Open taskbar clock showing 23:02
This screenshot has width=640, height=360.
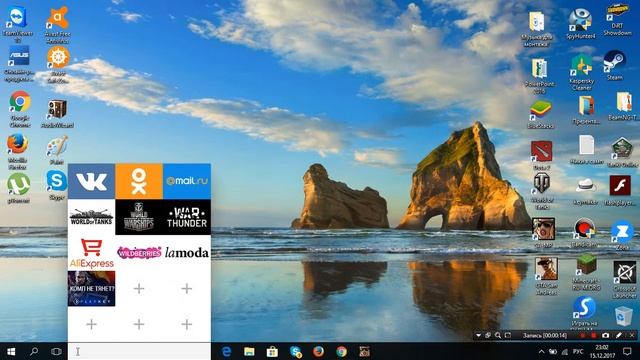click(x=602, y=351)
